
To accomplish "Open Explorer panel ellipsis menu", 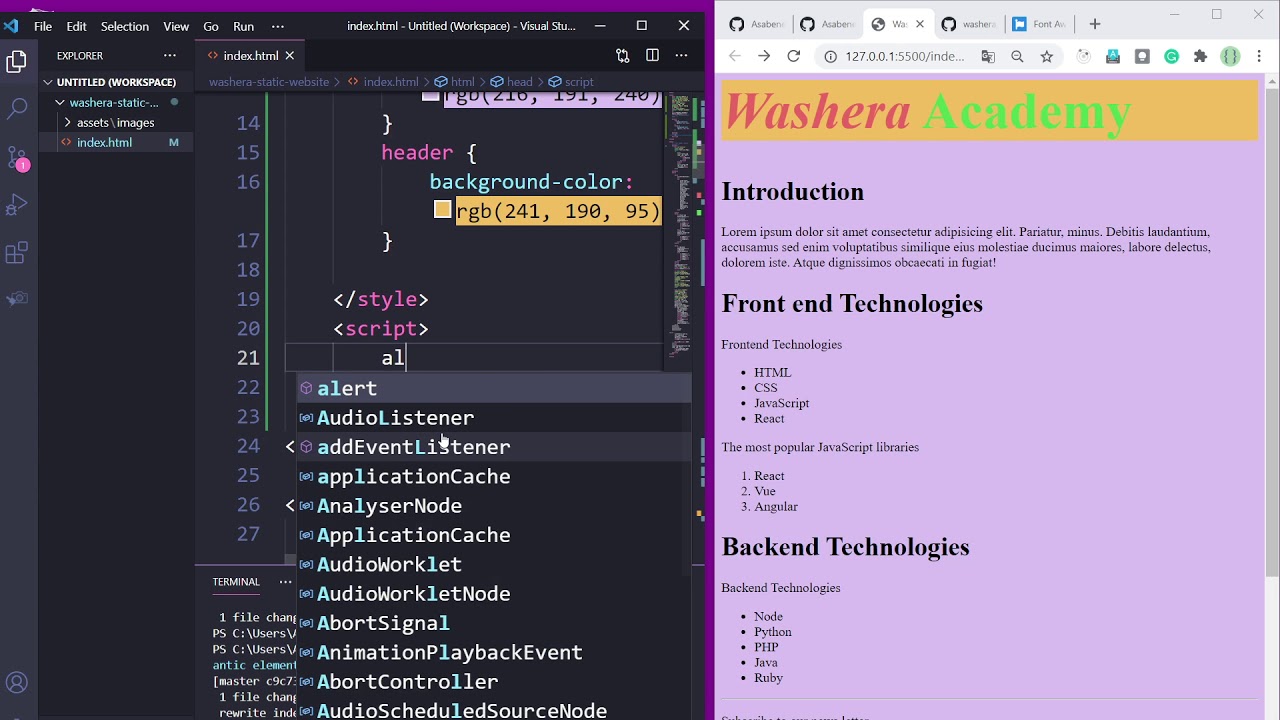I will coord(170,56).
